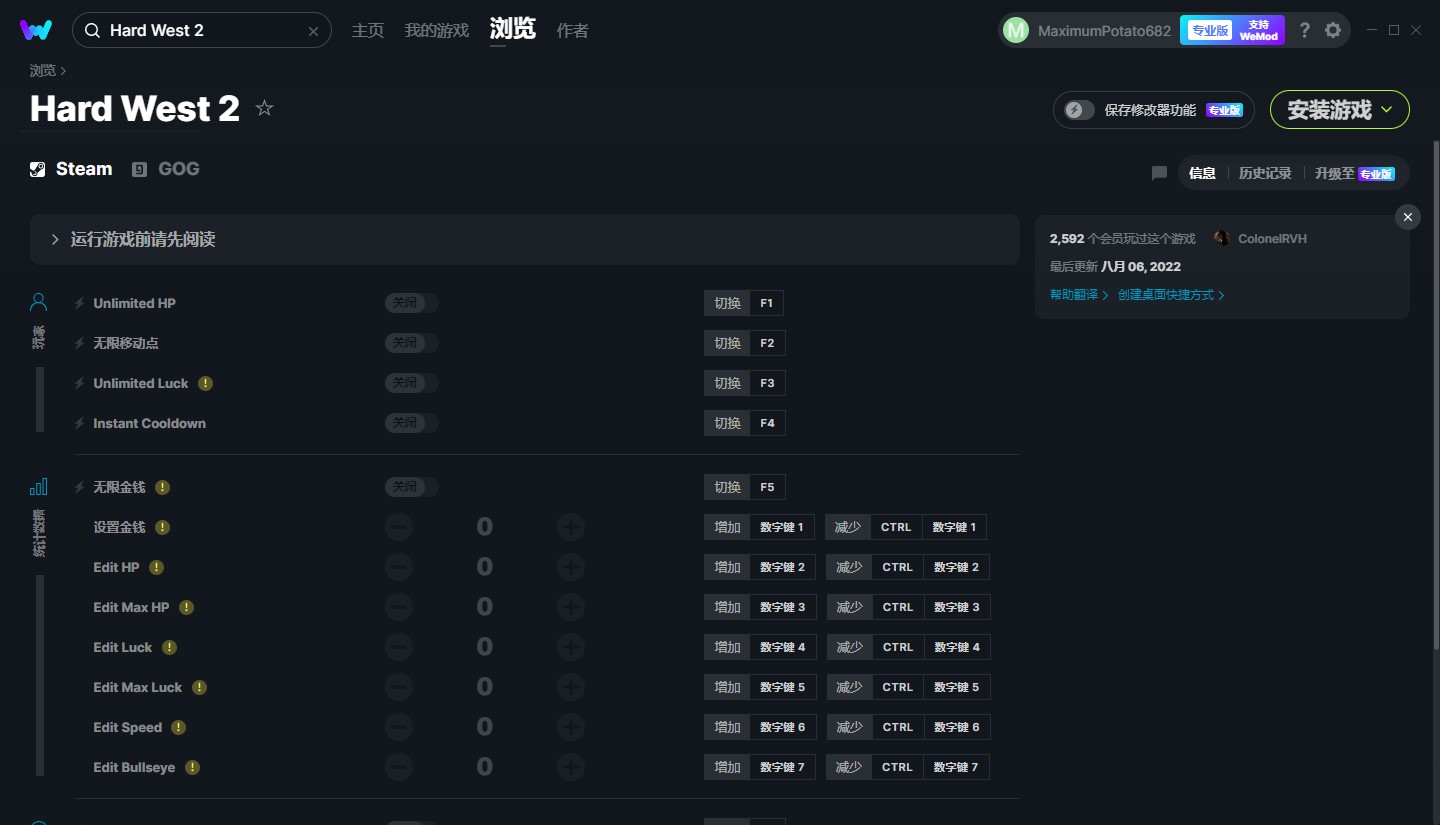Click 帮助翻译 link

tap(1079, 295)
